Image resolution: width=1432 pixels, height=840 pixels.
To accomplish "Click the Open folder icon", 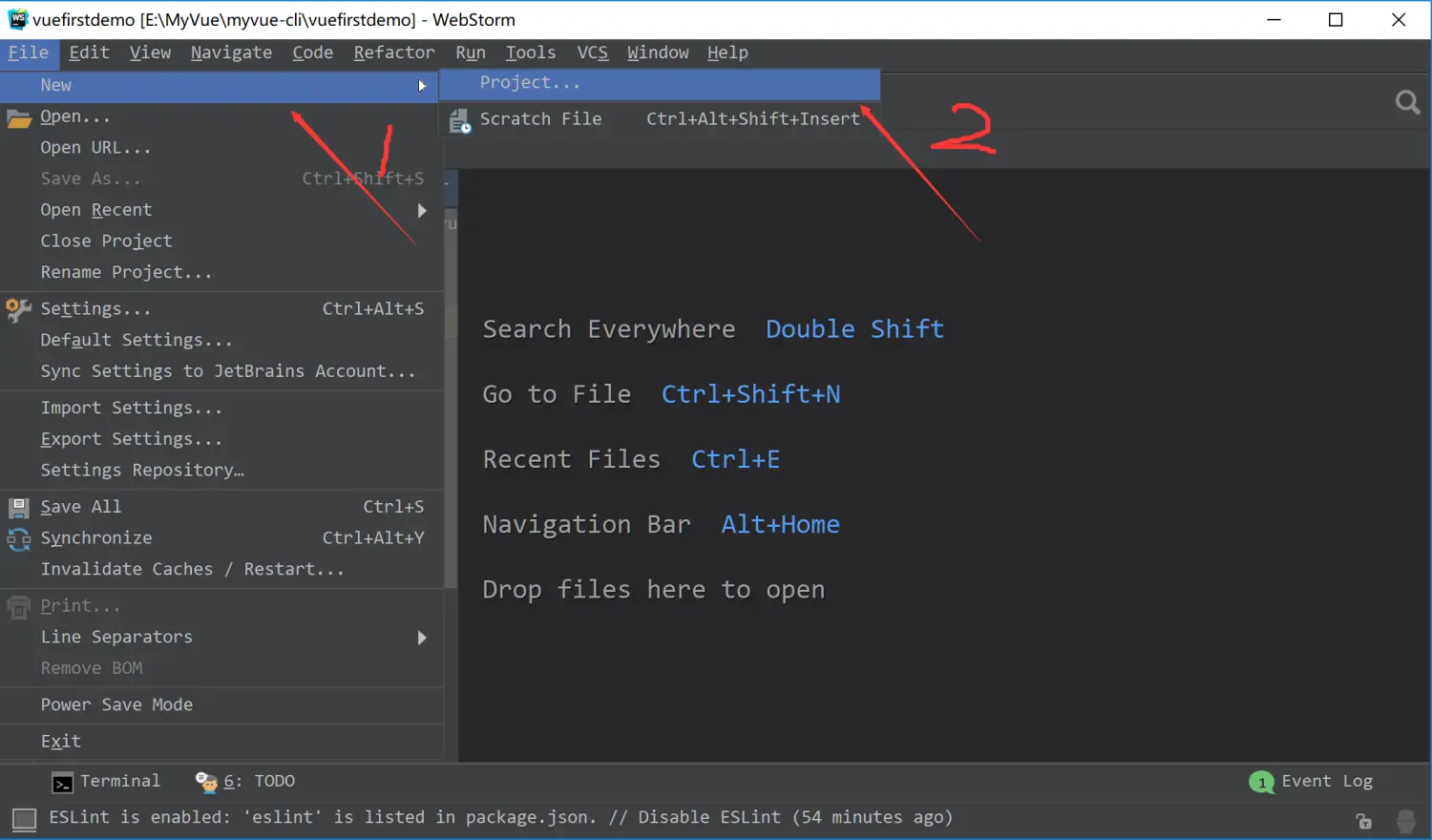I will click(x=19, y=118).
